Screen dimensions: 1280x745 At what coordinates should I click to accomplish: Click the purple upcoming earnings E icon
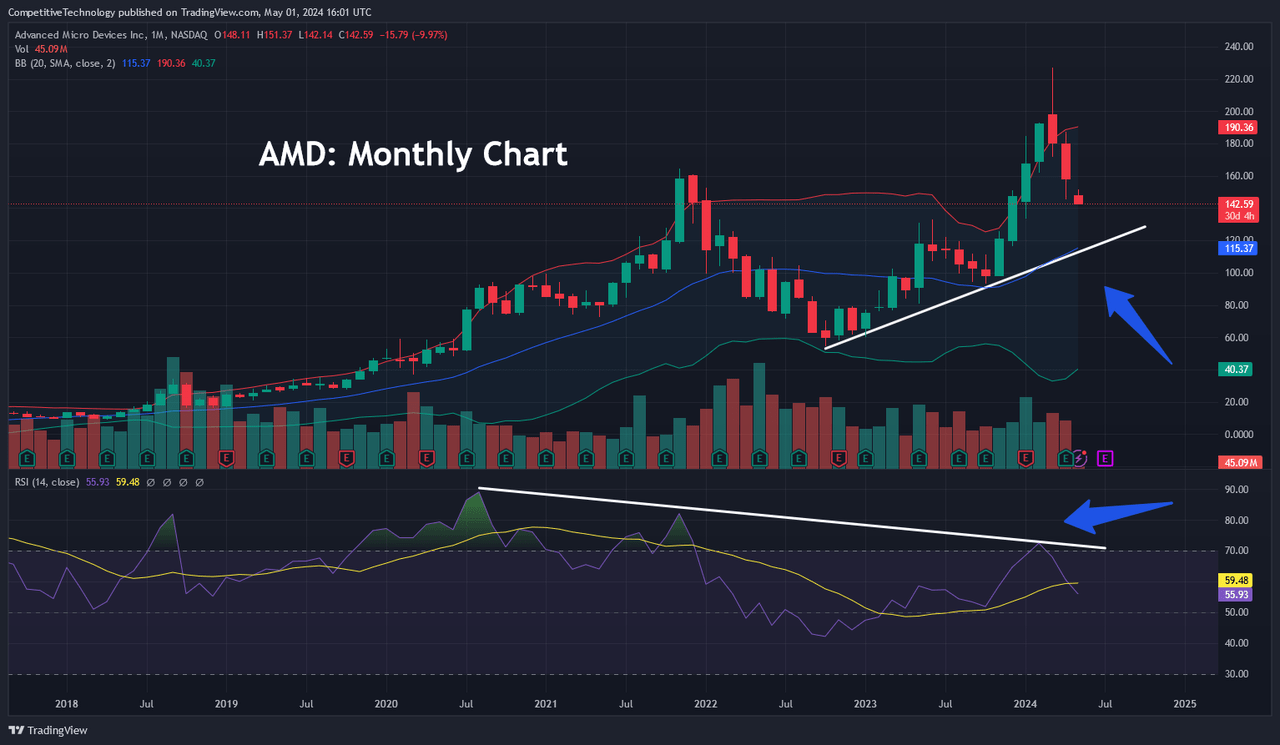coord(1105,458)
